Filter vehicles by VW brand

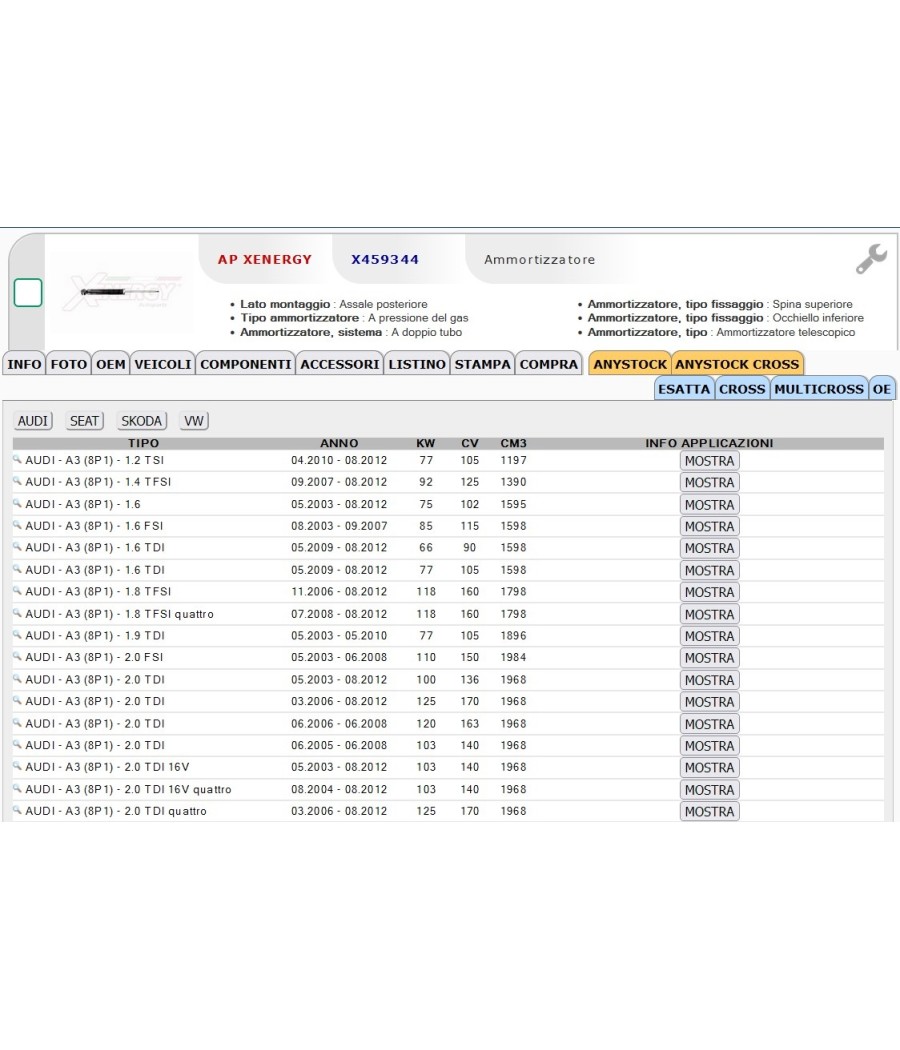point(194,421)
